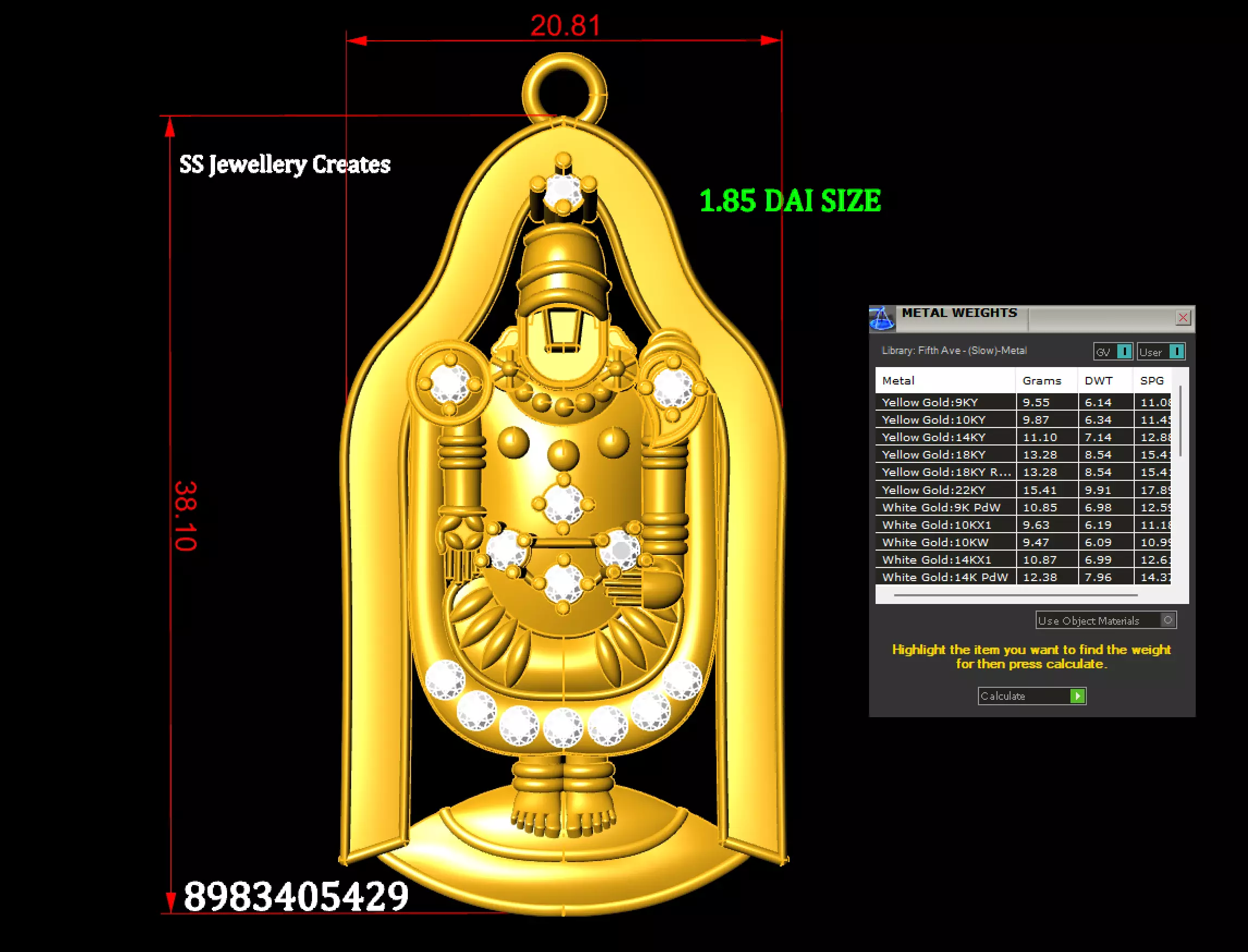Close the Metal Weights panel

click(1183, 318)
